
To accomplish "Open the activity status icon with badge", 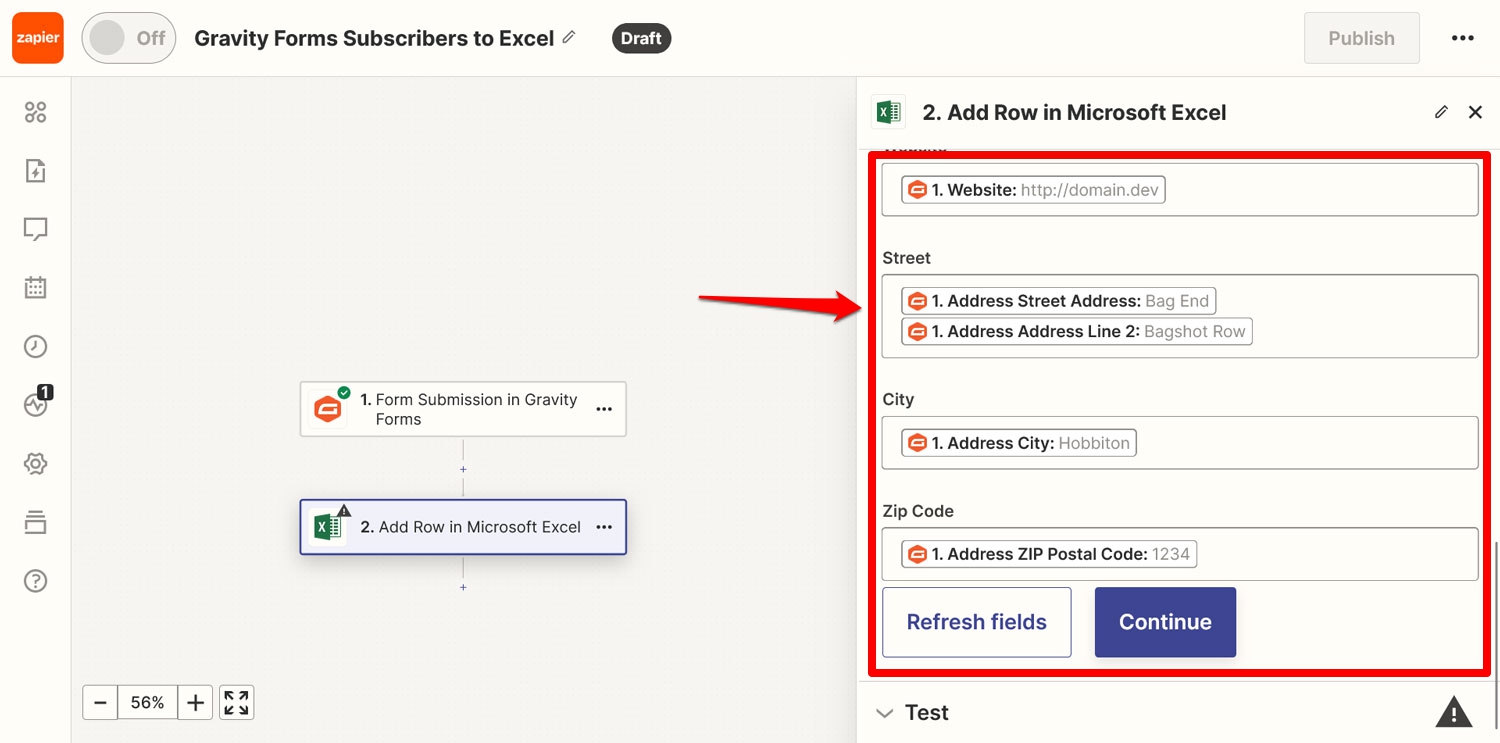I will 36,403.
